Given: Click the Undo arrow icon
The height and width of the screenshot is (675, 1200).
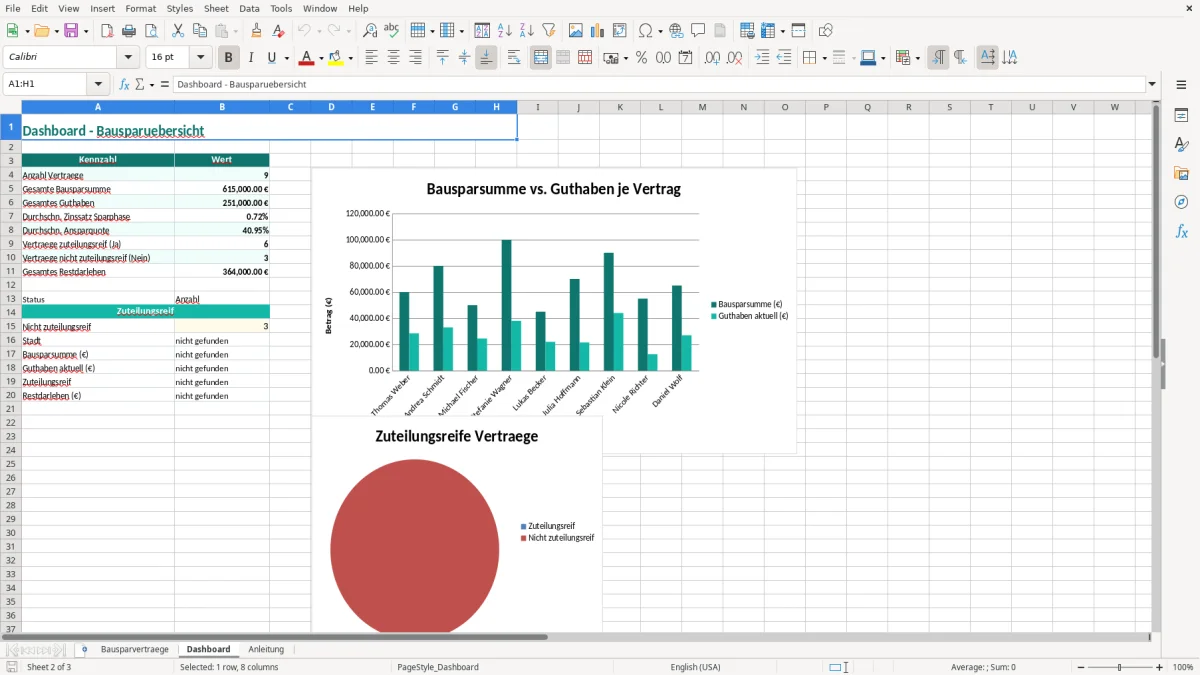Looking at the screenshot, I should pos(304,31).
